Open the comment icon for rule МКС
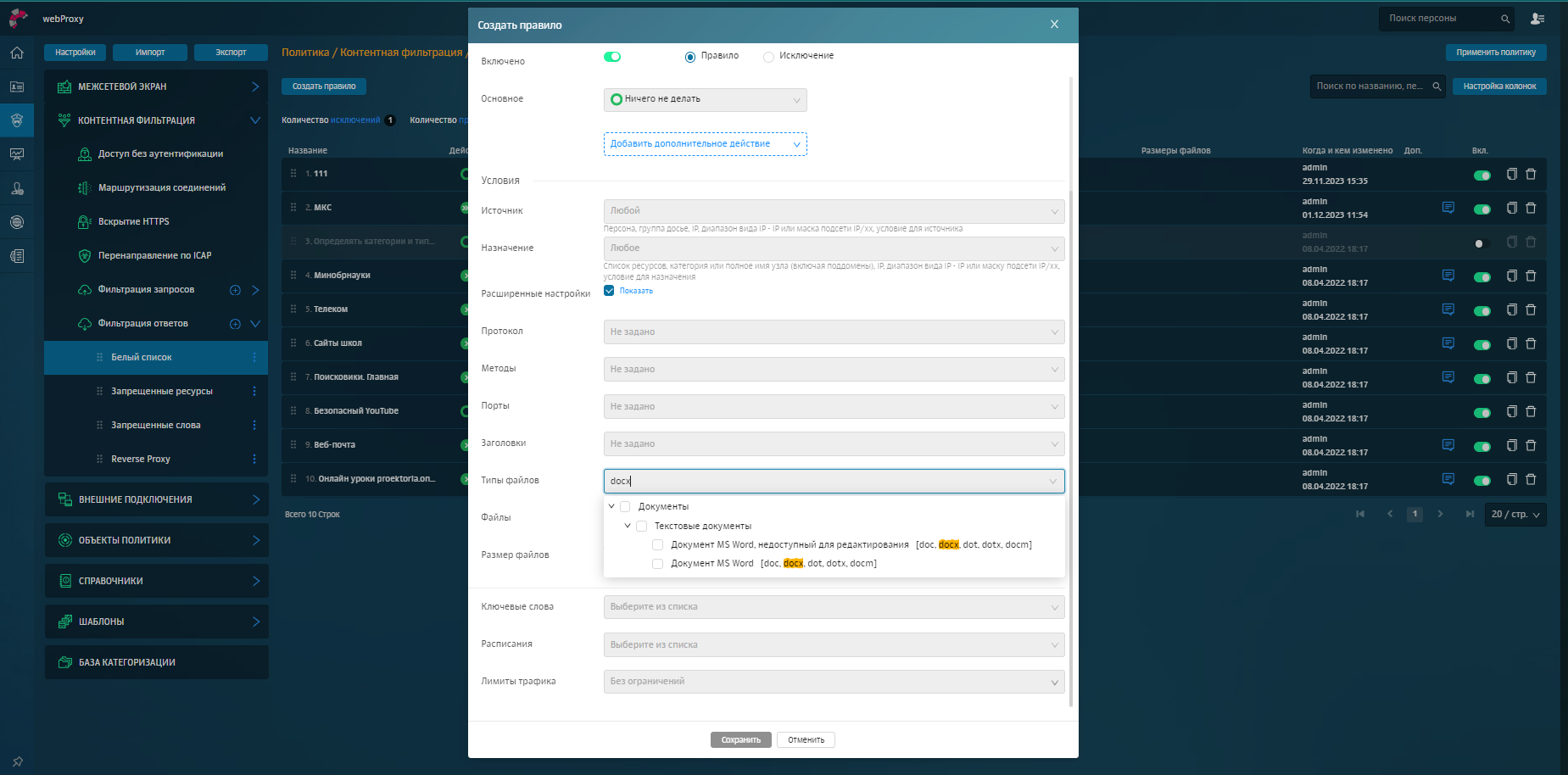The width and height of the screenshot is (1568, 775). pyautogui.click(x=1448, y=208)
